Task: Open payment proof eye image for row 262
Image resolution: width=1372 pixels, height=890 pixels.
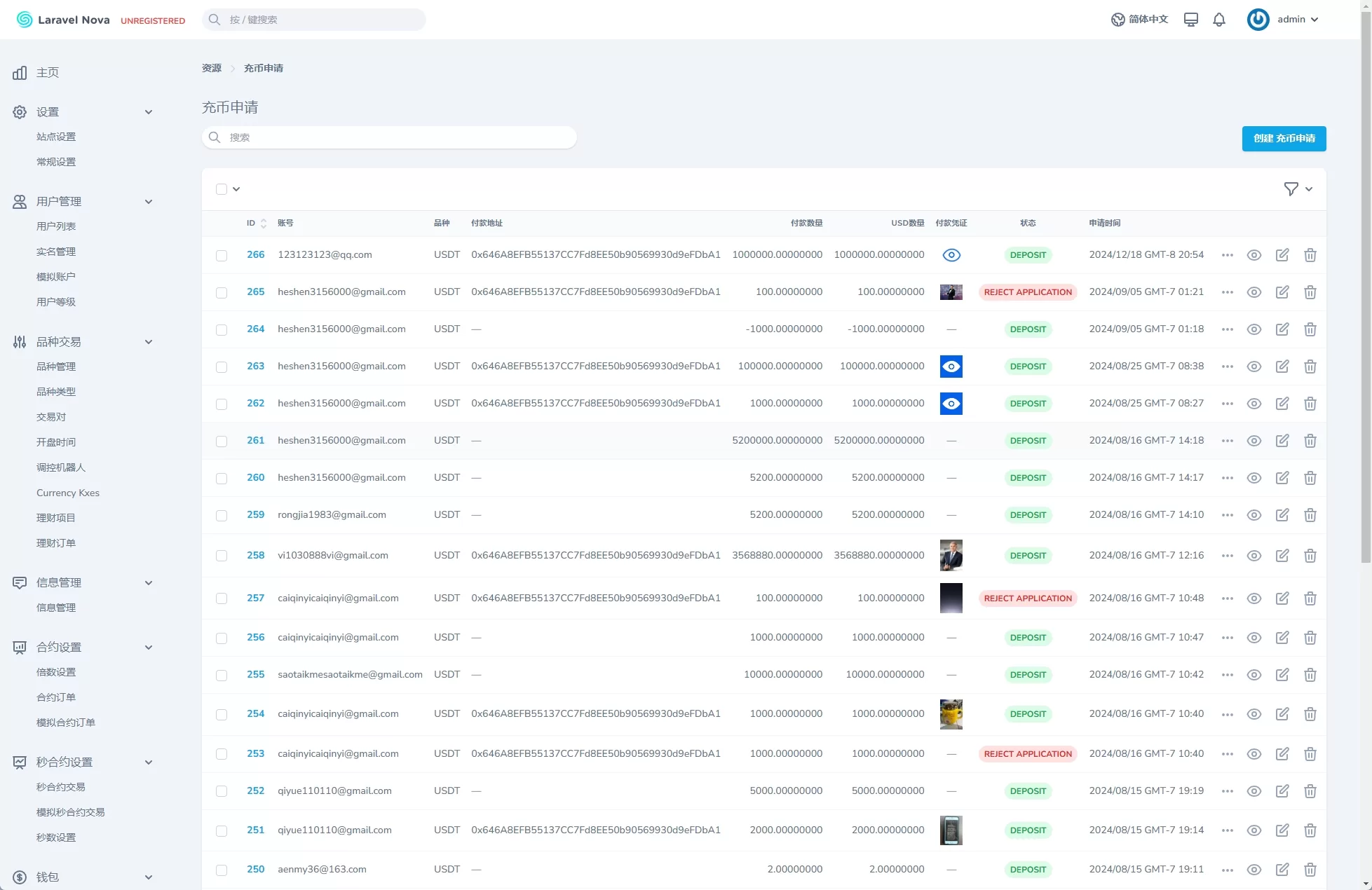Action: pos(951,404)
